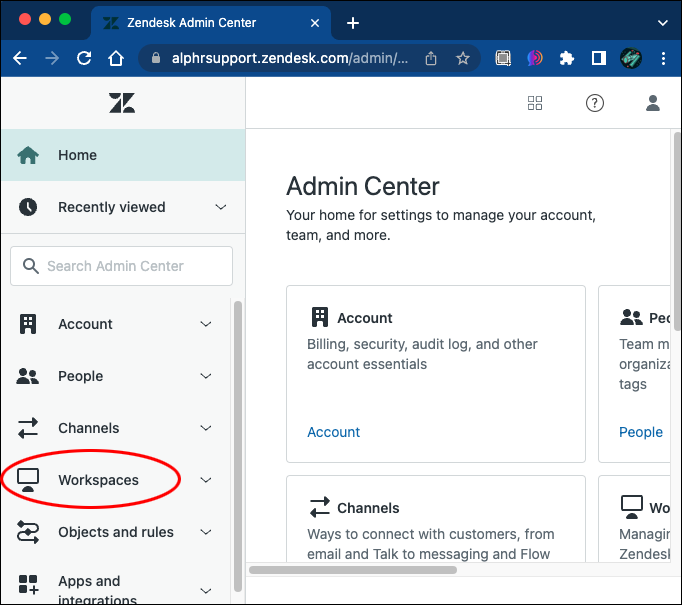Select Account label in the sidebar
682x605 pixels.
click(85, 324)
